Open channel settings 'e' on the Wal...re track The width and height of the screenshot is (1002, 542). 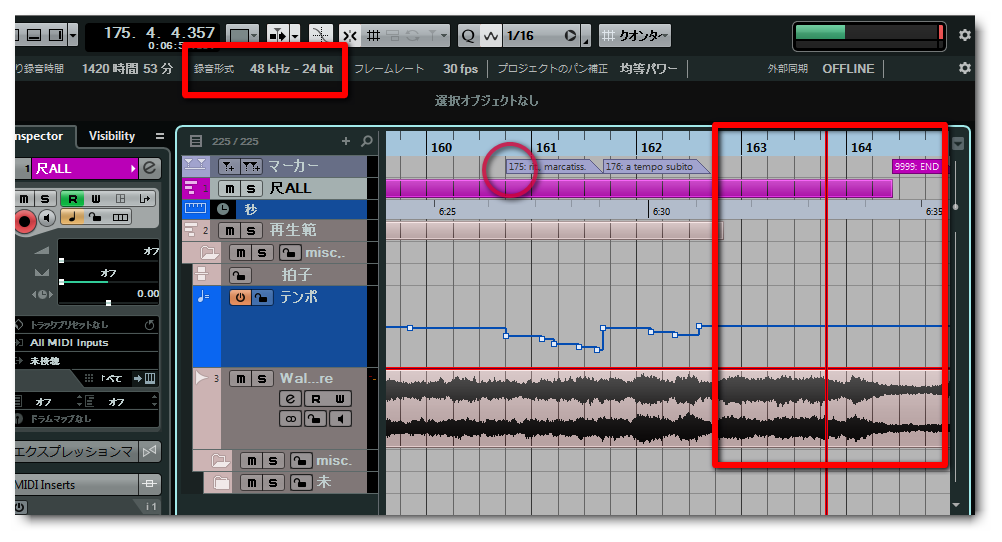coord(290,399)
